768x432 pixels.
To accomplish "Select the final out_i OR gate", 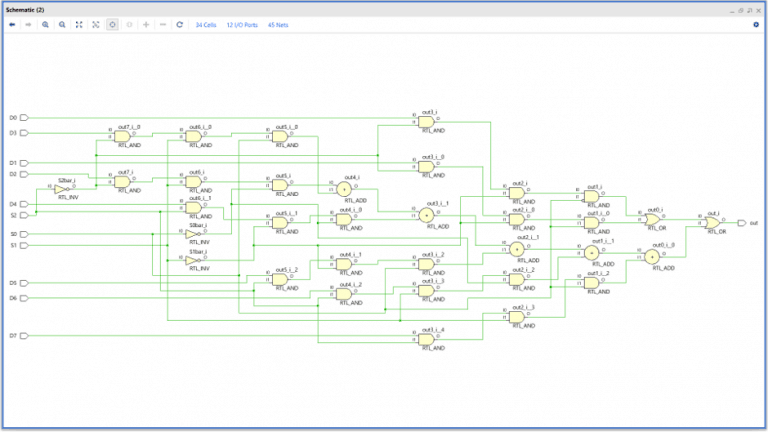I will point(712,223).
